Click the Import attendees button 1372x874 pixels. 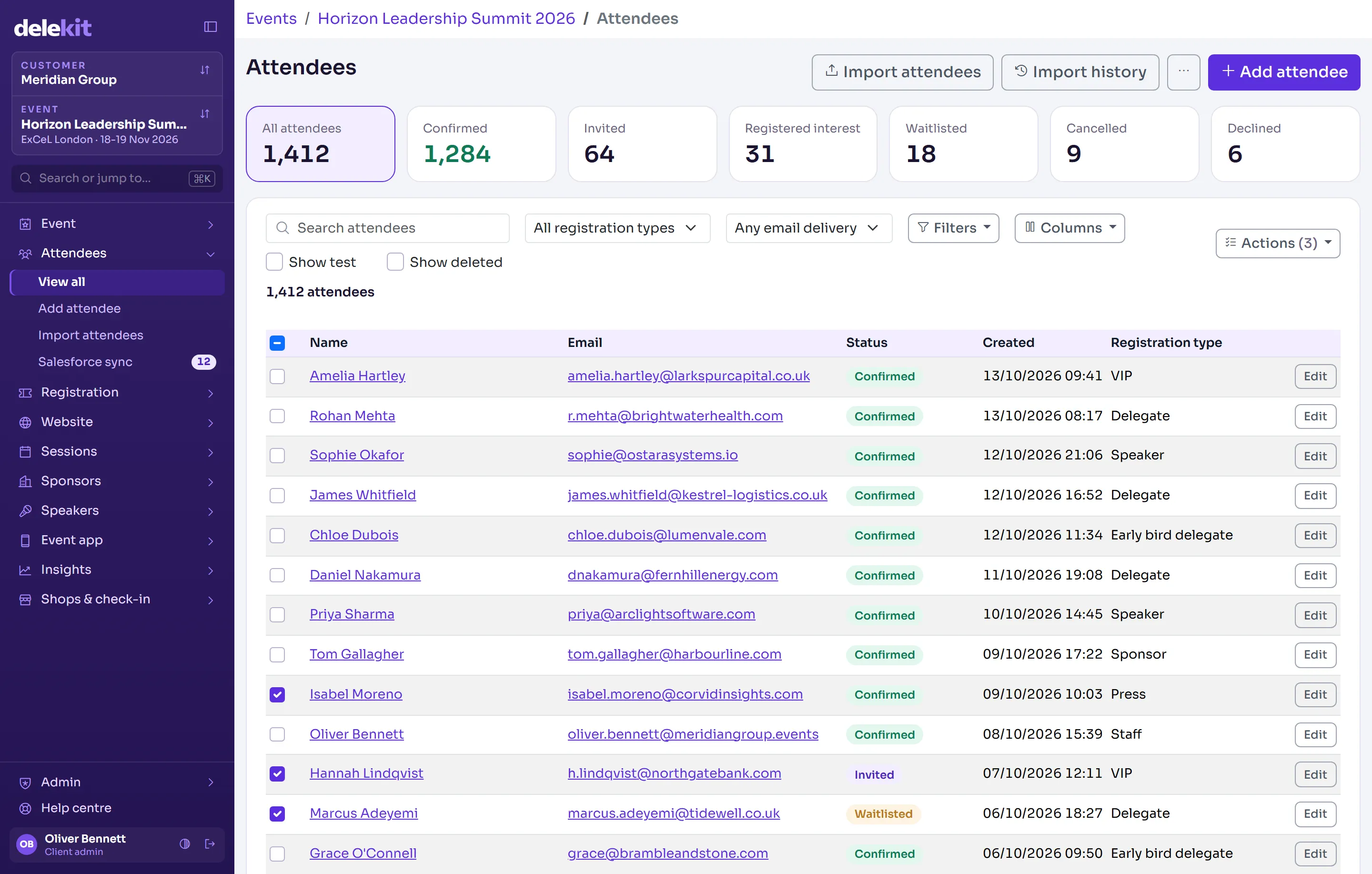tap(902, 72)
